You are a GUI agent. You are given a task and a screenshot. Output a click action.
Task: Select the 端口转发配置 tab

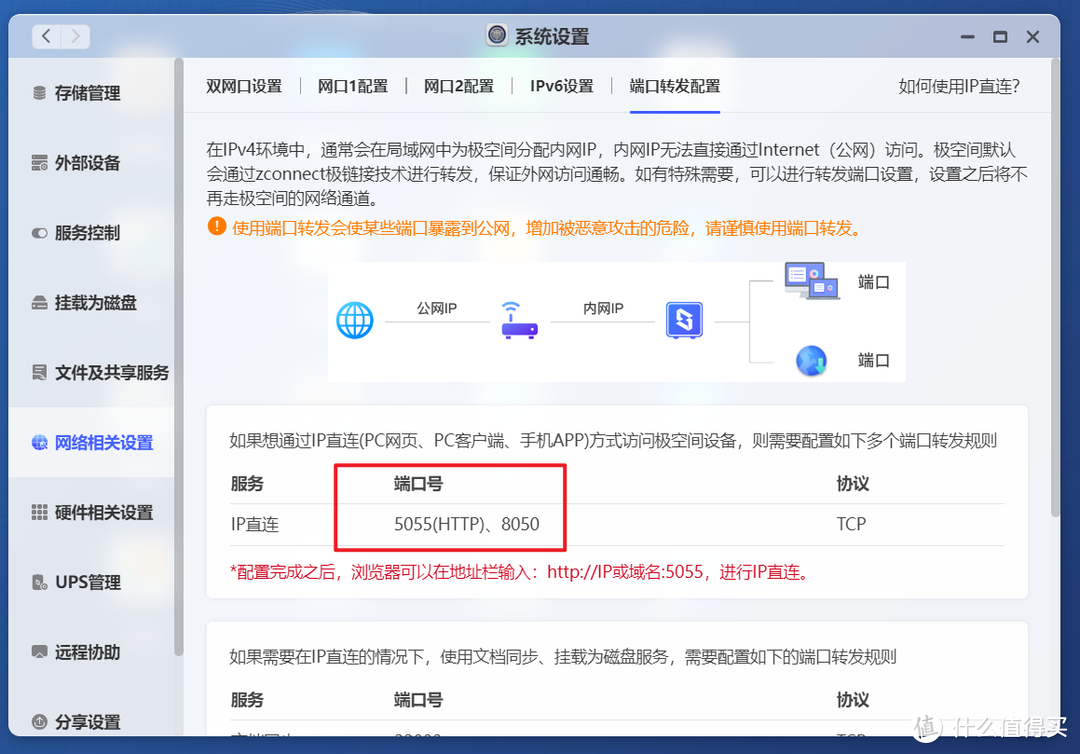(x=674, y=86)
